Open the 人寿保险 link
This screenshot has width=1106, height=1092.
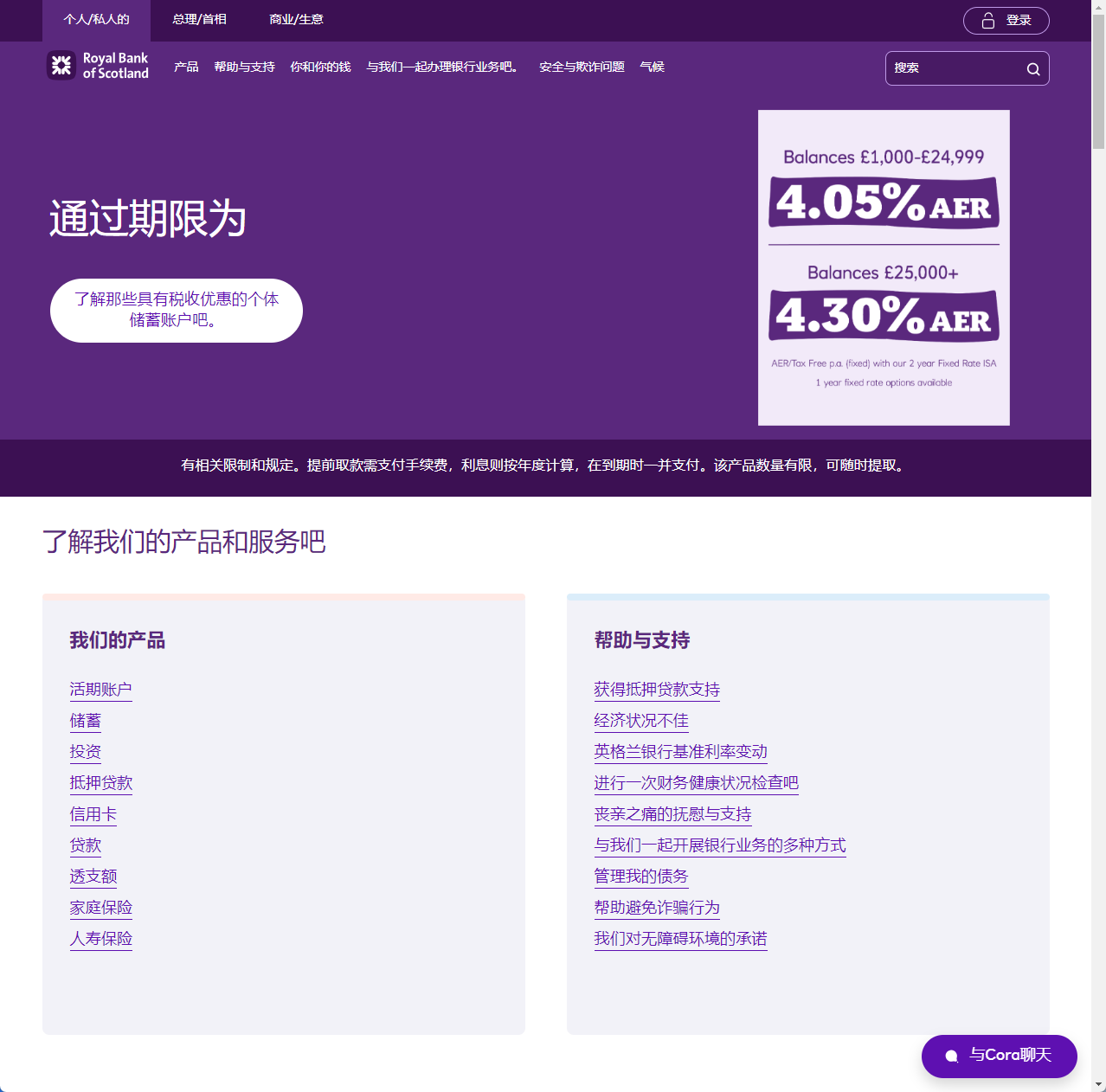tap(100, 939)
